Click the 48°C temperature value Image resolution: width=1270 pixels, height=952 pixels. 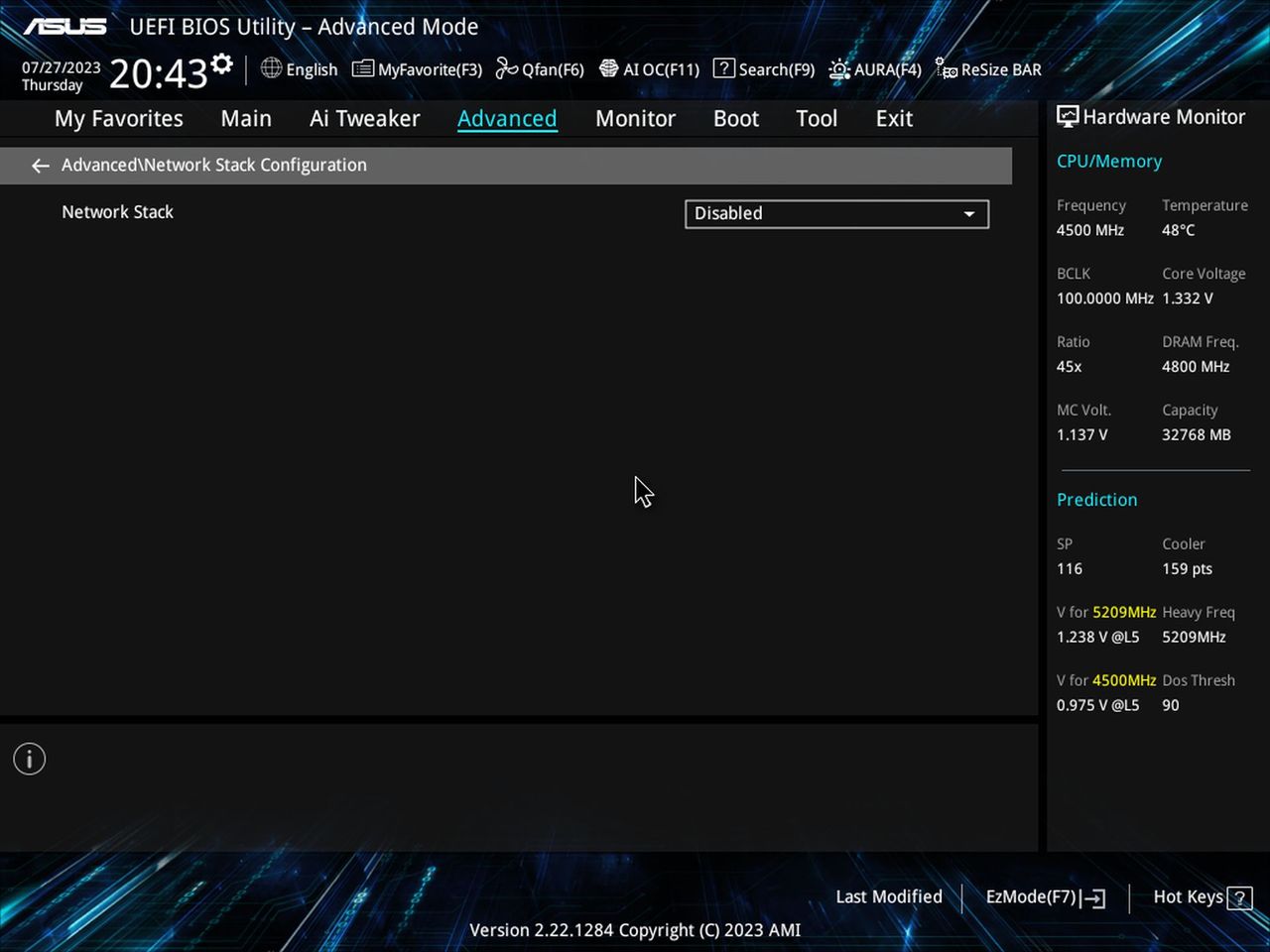click(1179, 230)
